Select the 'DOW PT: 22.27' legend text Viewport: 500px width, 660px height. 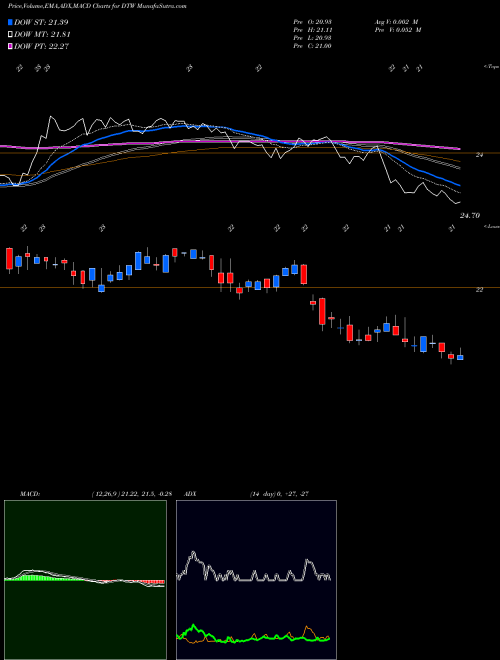[x=41, y=46]
